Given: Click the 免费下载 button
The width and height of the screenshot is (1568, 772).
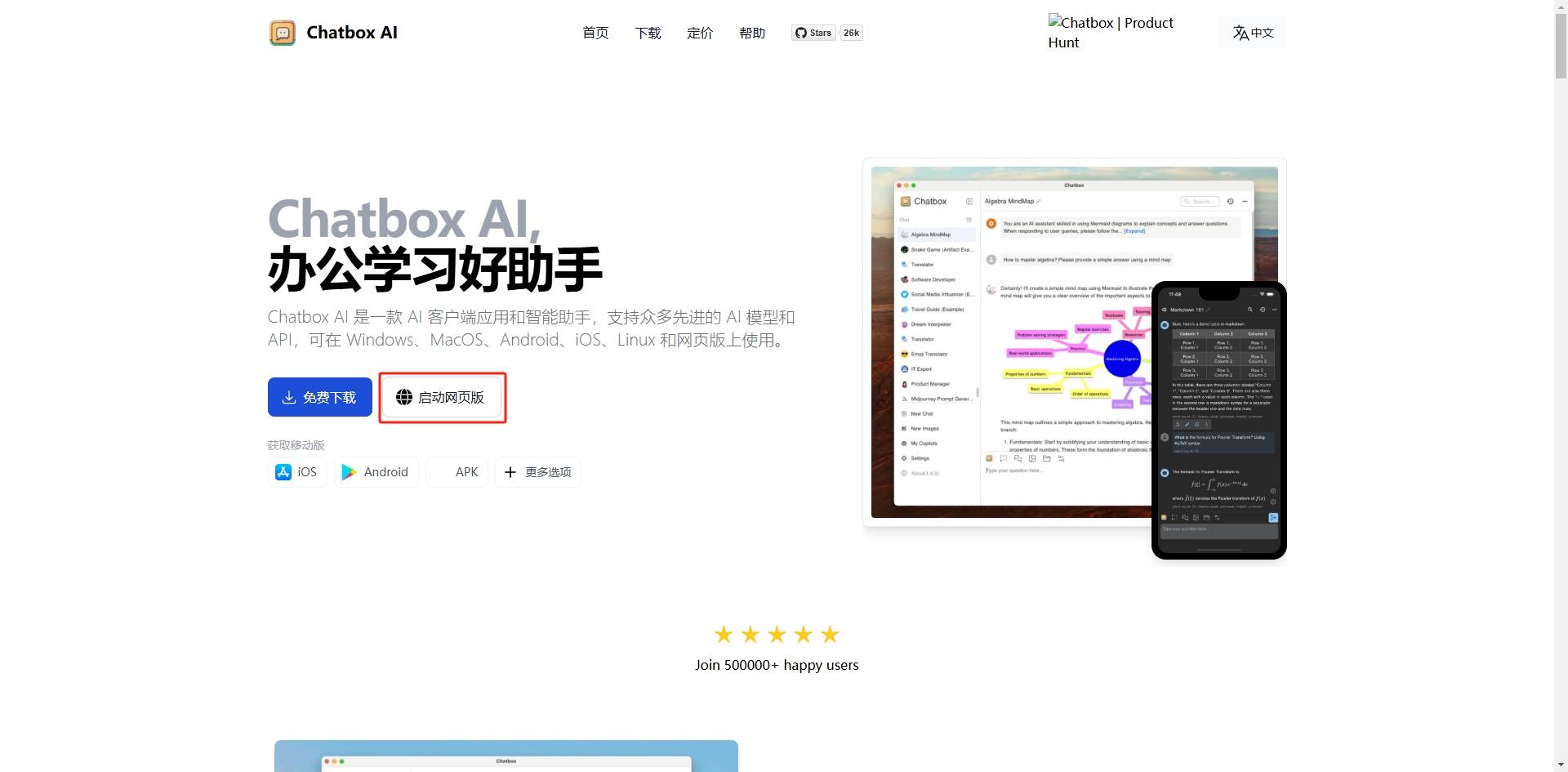Looking at the screenshot, I should [320, 397].
